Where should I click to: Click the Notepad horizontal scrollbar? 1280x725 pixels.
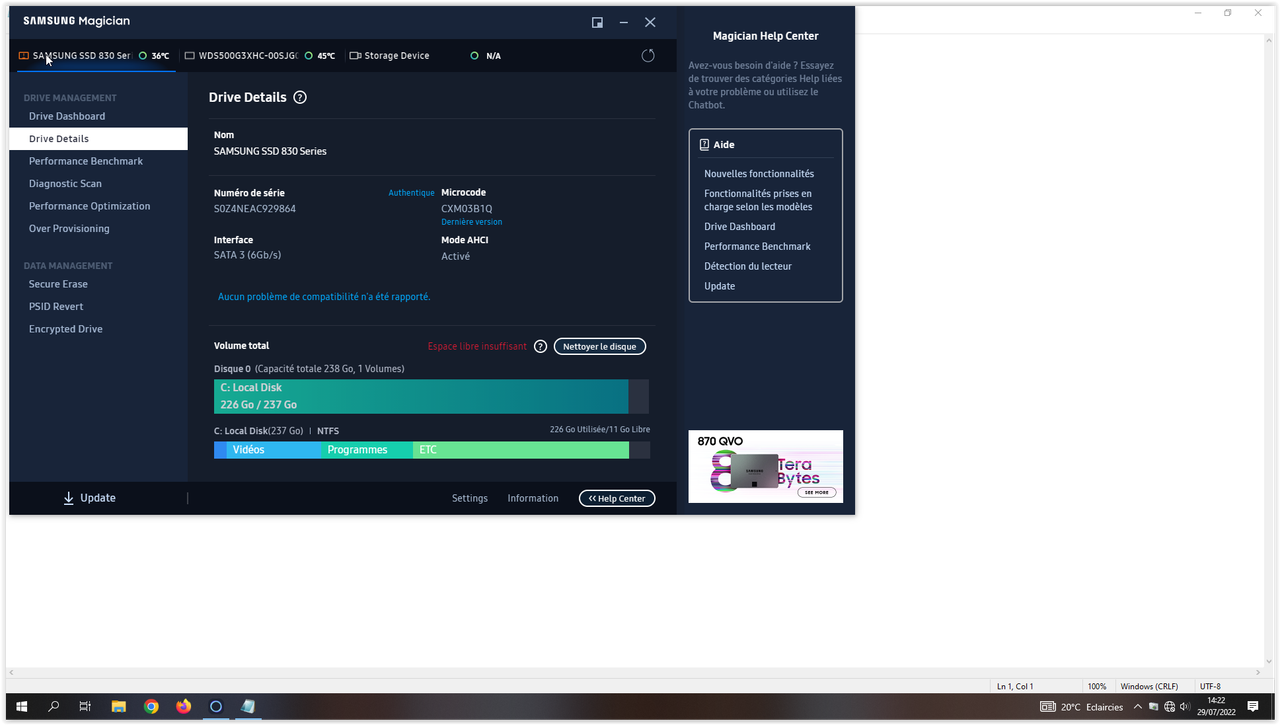[x=637, y=673]
